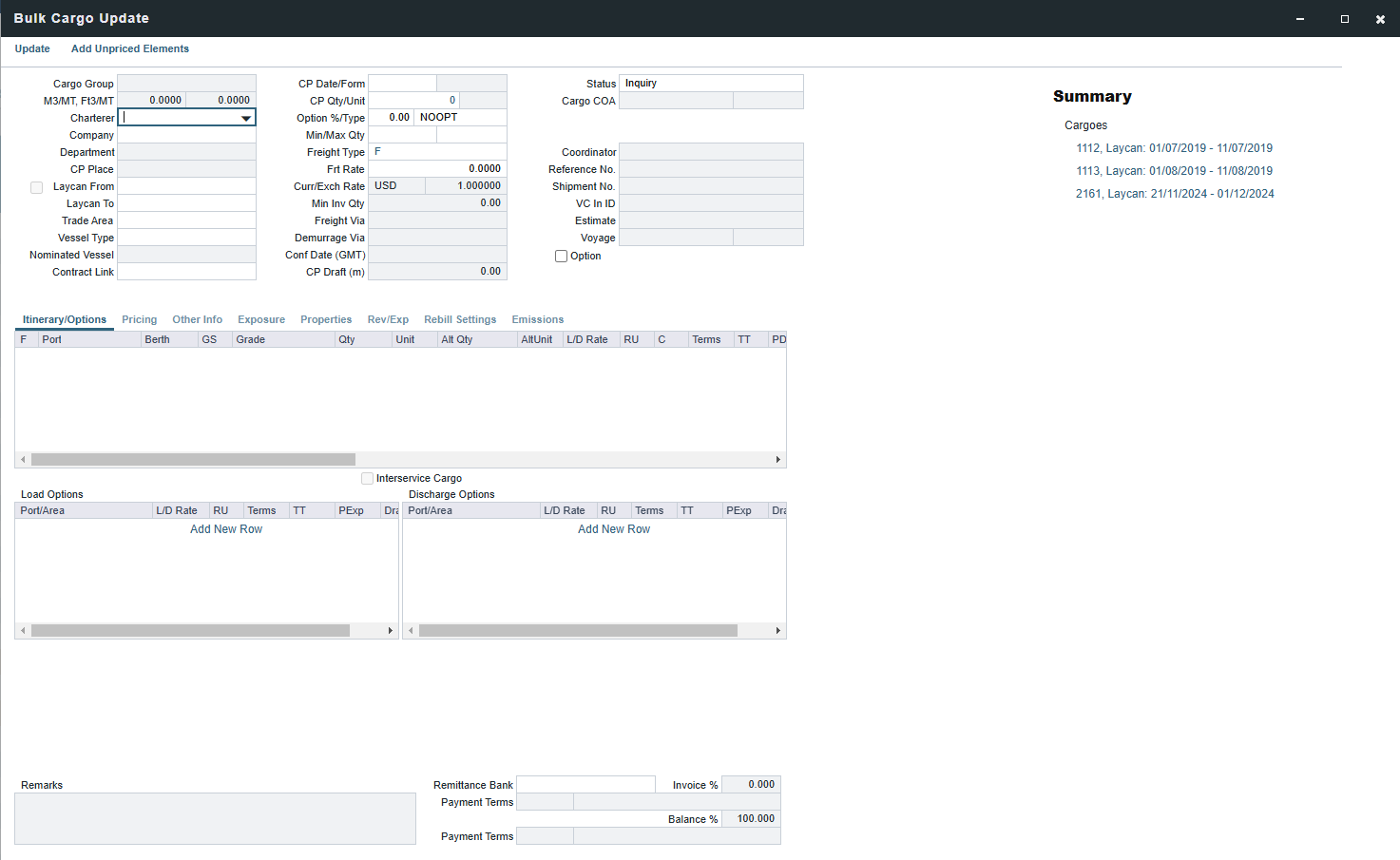Viewport: 1400px width, 860px height.
Task: Enable the Option checkbox
Action: 561,256
